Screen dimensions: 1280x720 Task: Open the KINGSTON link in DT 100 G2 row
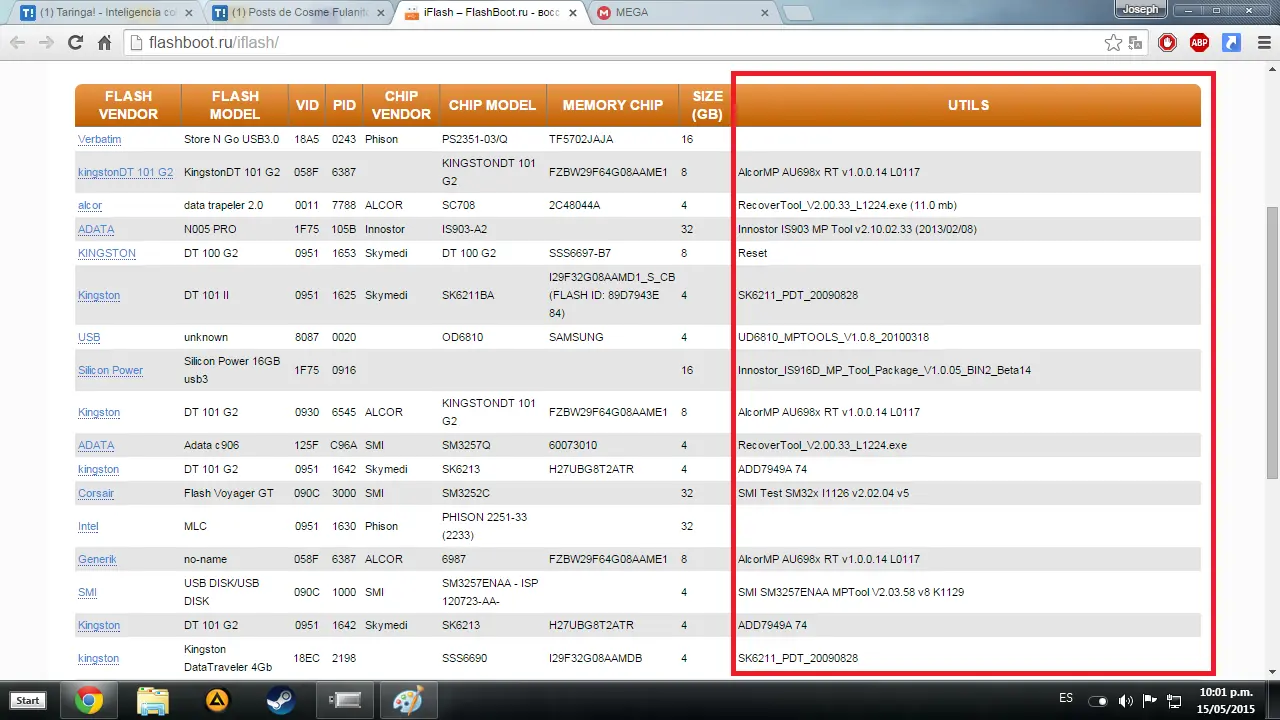click(107, 253)
